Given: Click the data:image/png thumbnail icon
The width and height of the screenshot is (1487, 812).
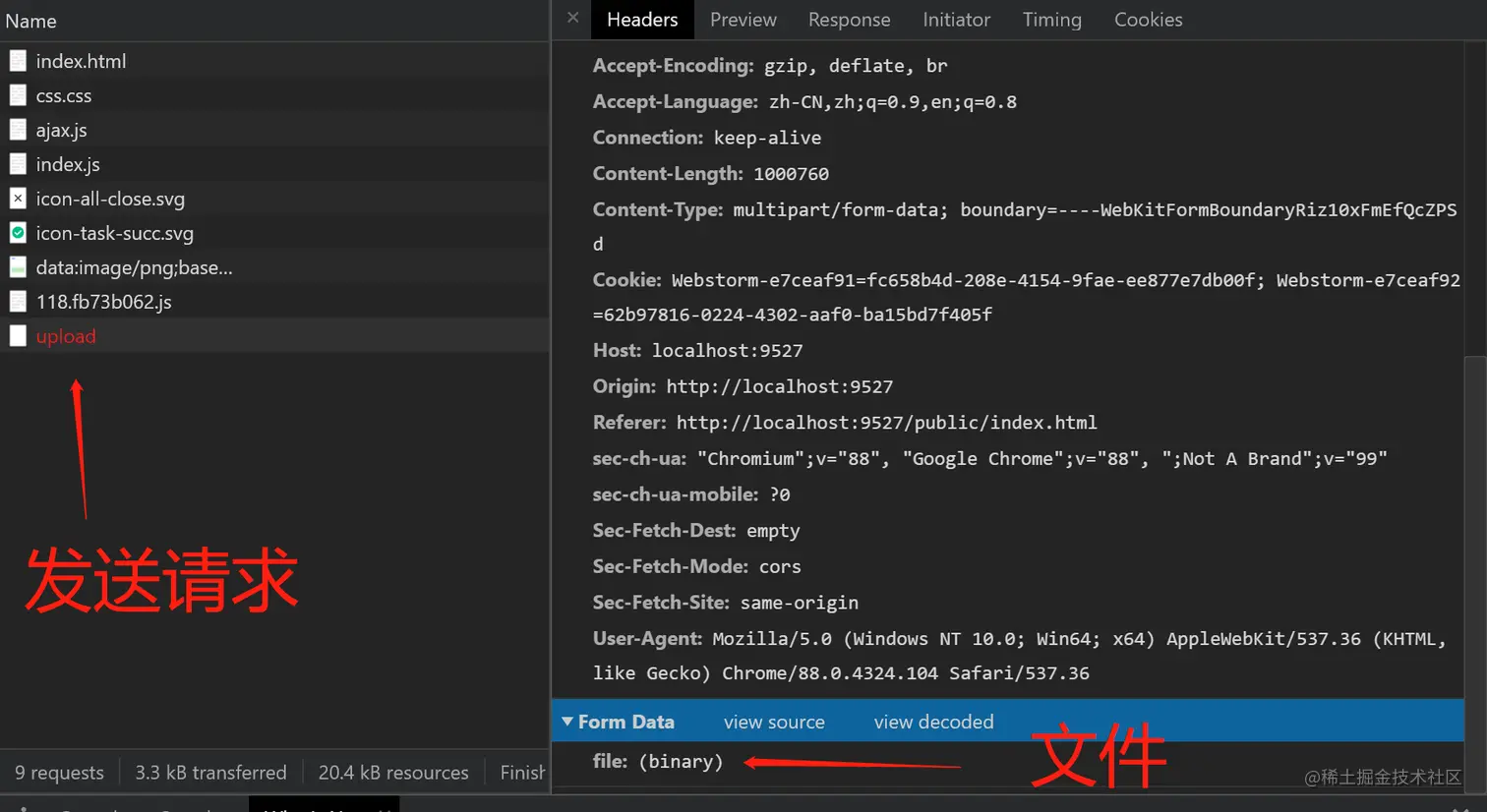Looking at the screenshot, I should click(x=18, y=267).
